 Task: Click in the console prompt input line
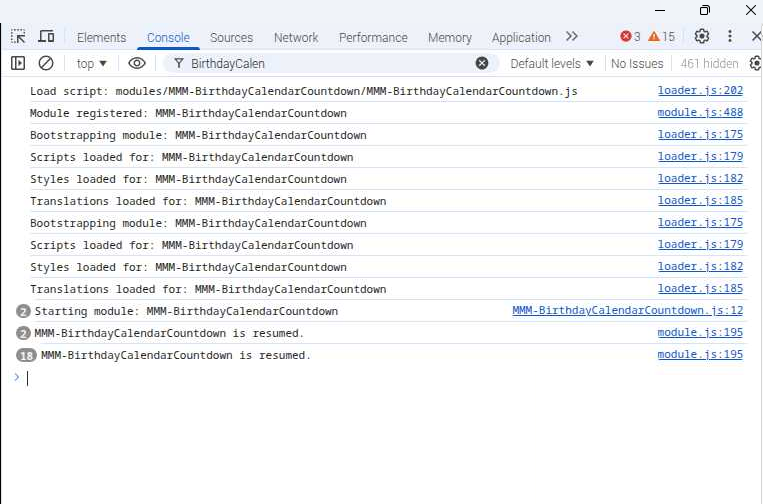[x=380, y=378]
